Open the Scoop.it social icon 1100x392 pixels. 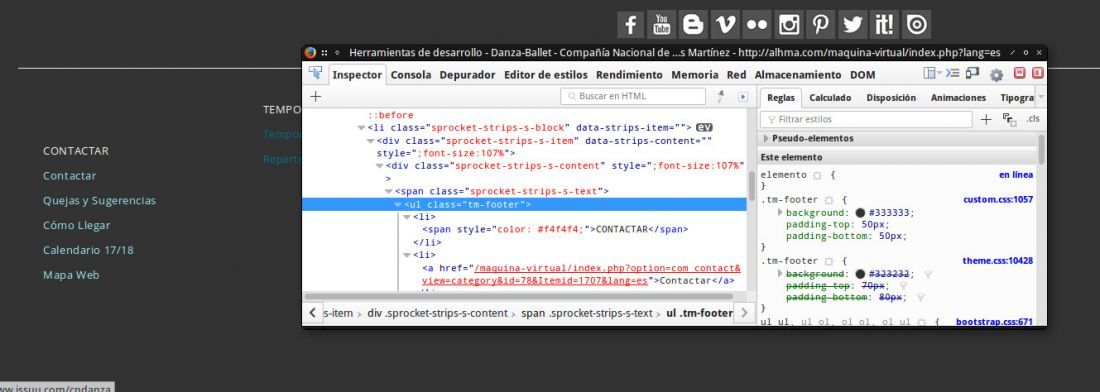click(x=884, y=25)
